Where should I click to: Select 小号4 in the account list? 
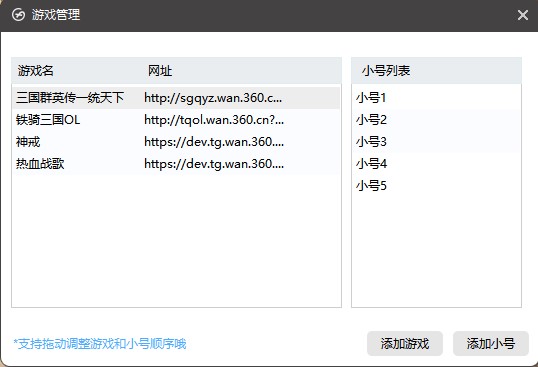click(x=436, y=164)
